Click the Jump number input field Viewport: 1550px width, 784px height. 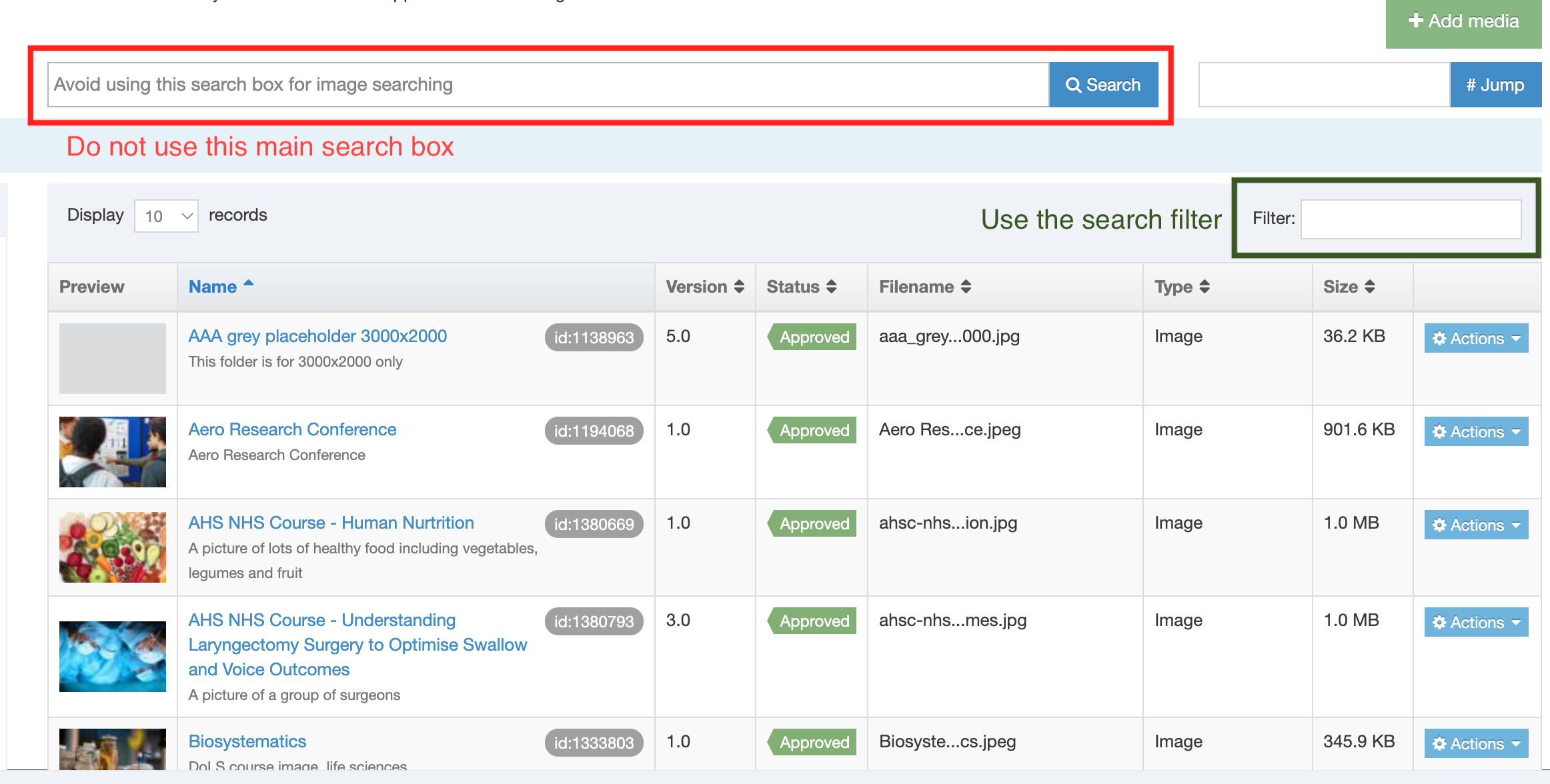(x=1323, y=85)
